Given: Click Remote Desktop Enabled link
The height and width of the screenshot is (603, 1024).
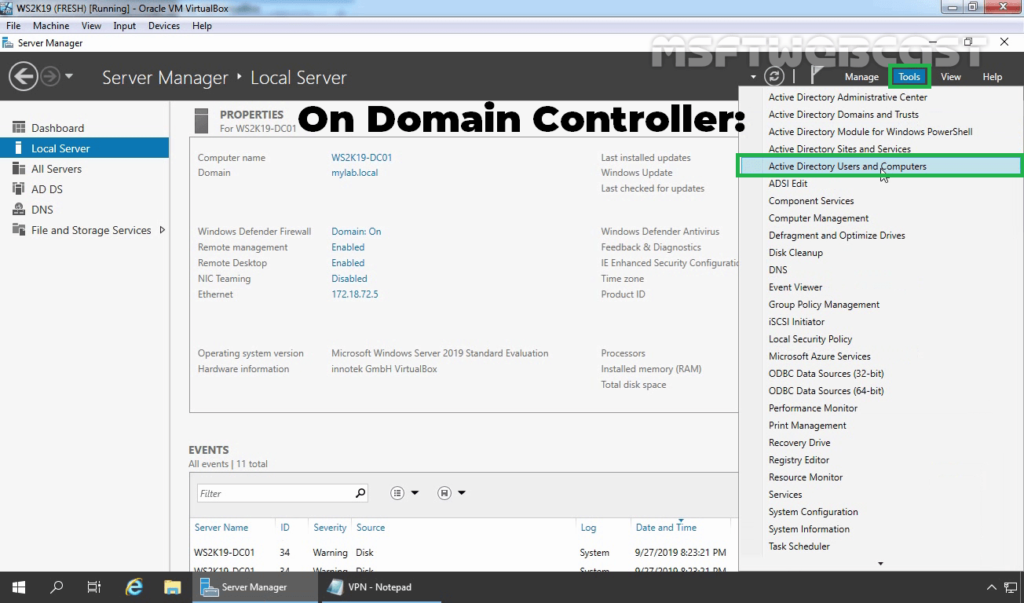Looking at the screenshot, I should tap(347, 263).
